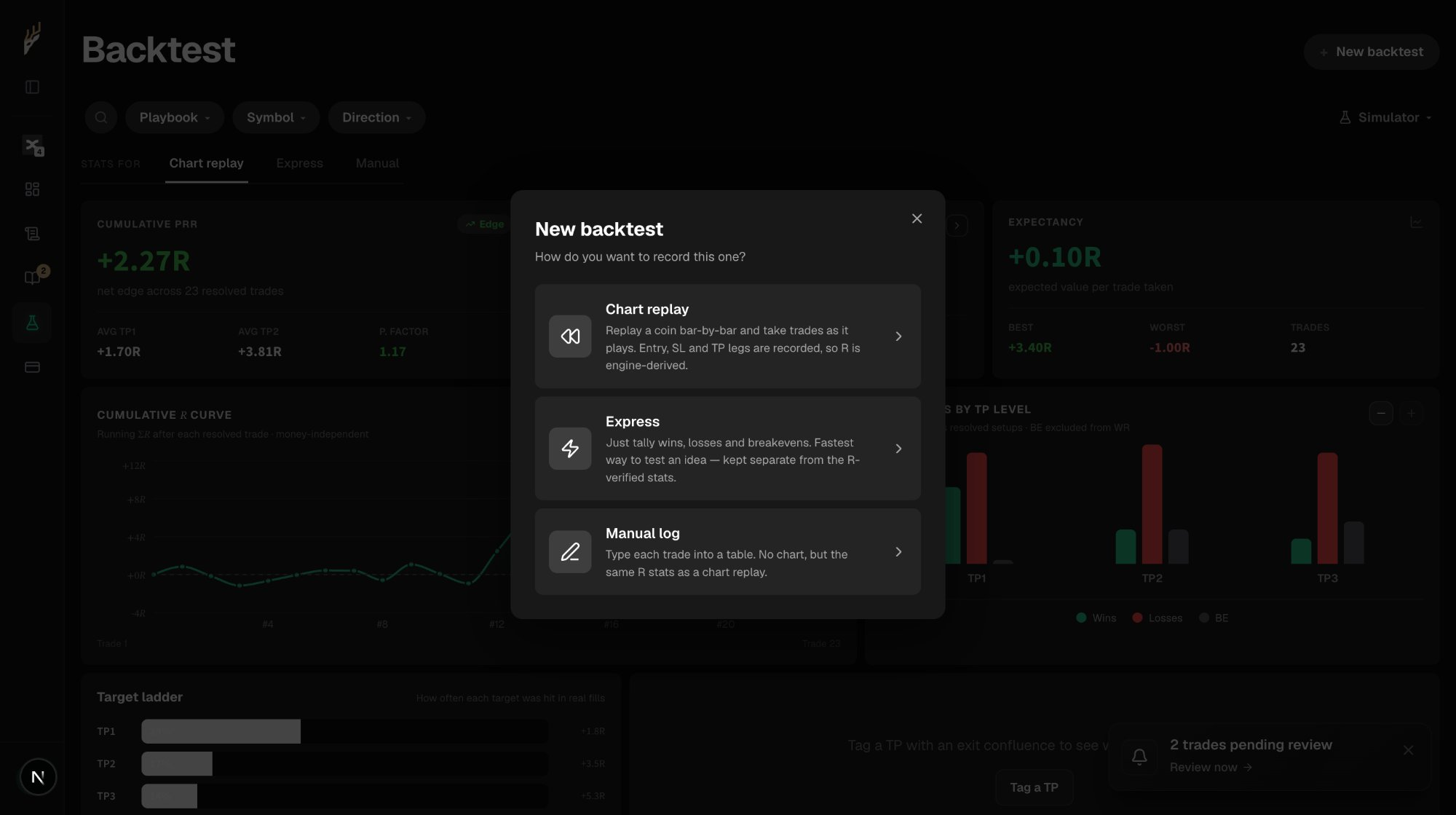Switch to the Manual stats tab
Screen dimensions: 1456x815
[377, 163]
